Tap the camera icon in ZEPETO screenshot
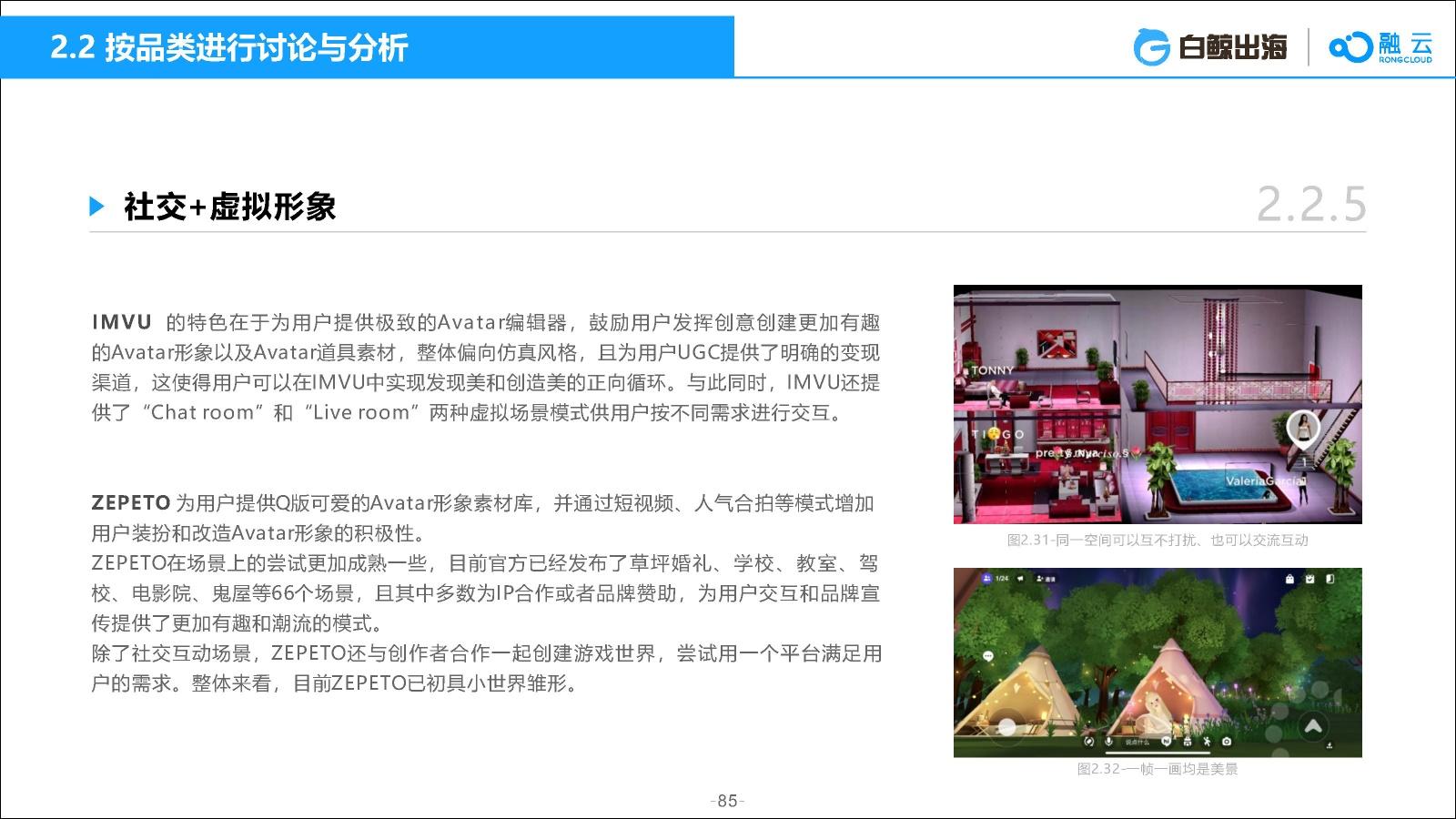 tap(1227, 743)
